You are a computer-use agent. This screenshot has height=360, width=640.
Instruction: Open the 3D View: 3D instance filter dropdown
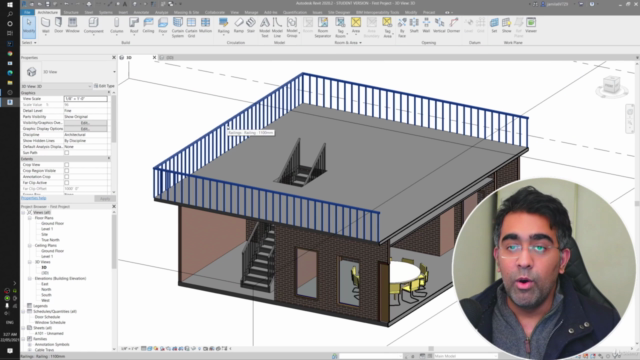point(90,86)
